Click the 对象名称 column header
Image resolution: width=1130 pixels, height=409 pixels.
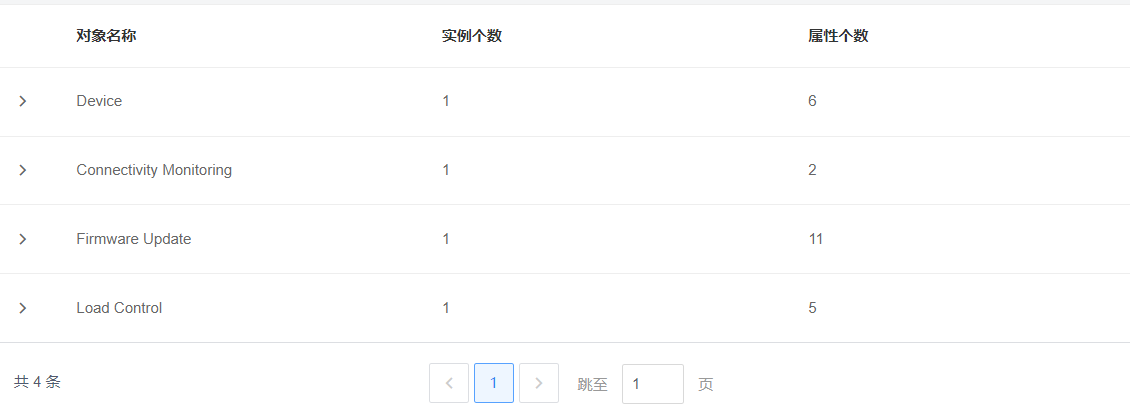pos(106,36)
